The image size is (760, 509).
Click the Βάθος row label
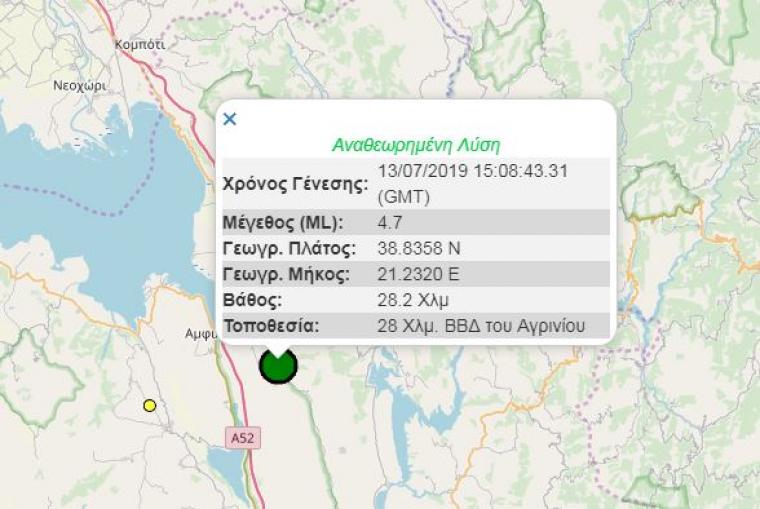pos(252,300)
